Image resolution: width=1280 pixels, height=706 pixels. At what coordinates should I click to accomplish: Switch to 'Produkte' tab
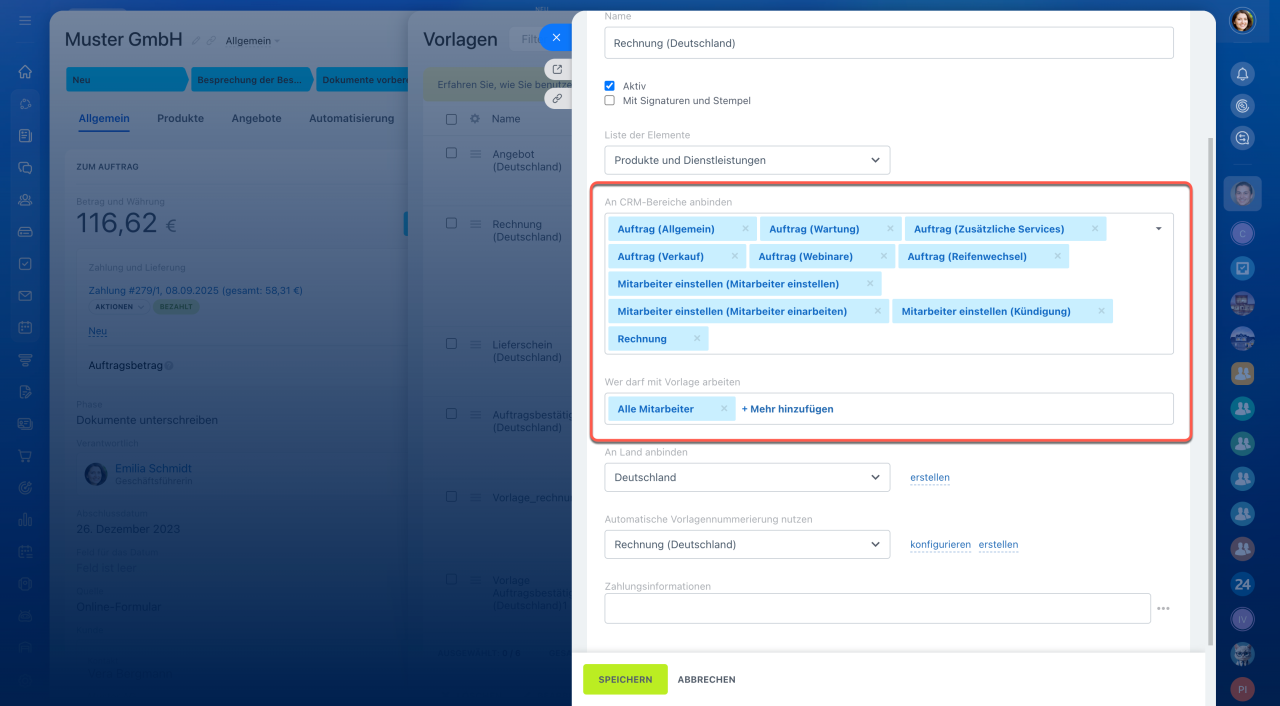coord(180,118)
